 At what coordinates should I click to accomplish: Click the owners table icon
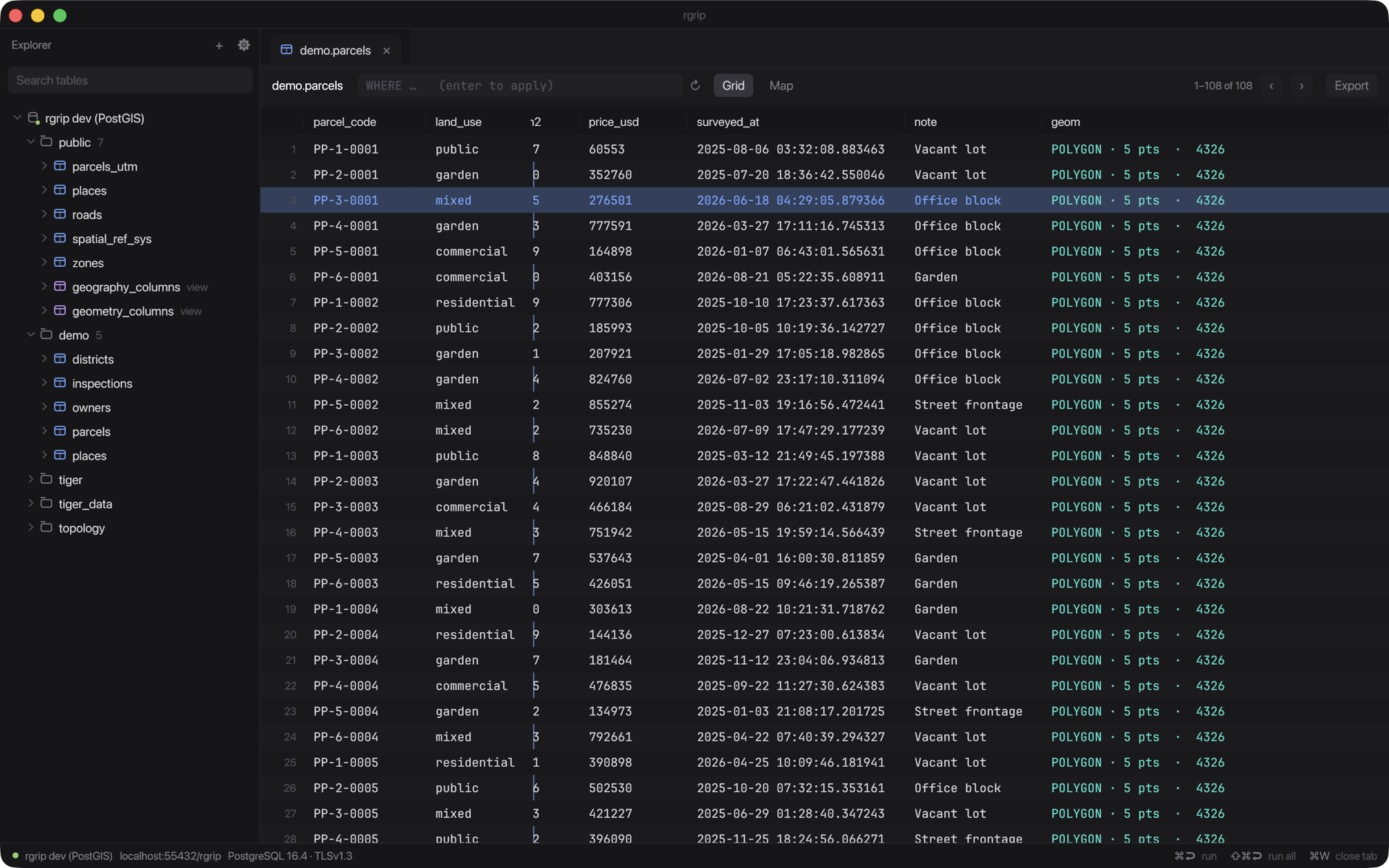[x=60, y=407]
